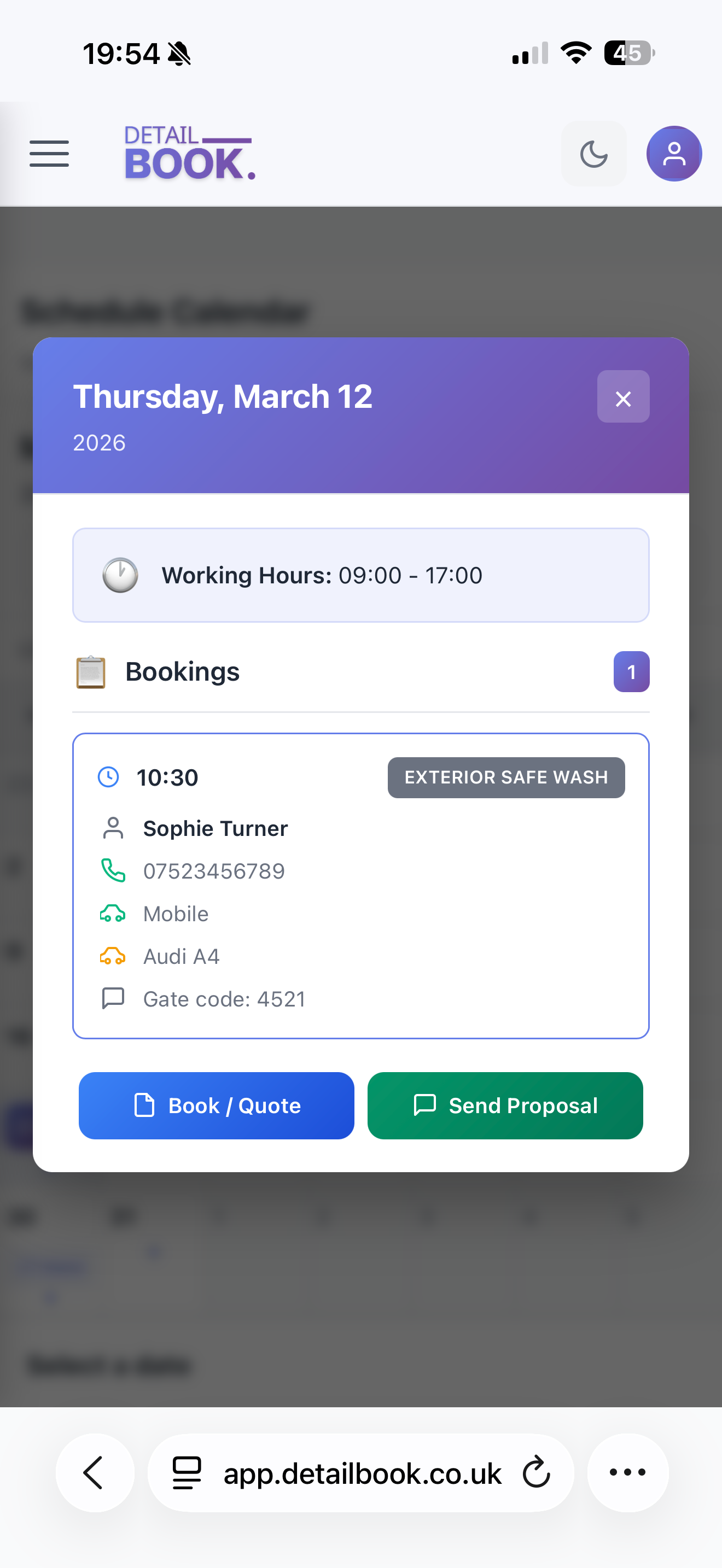Click the Working Hours clock icon
This screenshot has width=722, height=1568.
[x=120, y=575]
